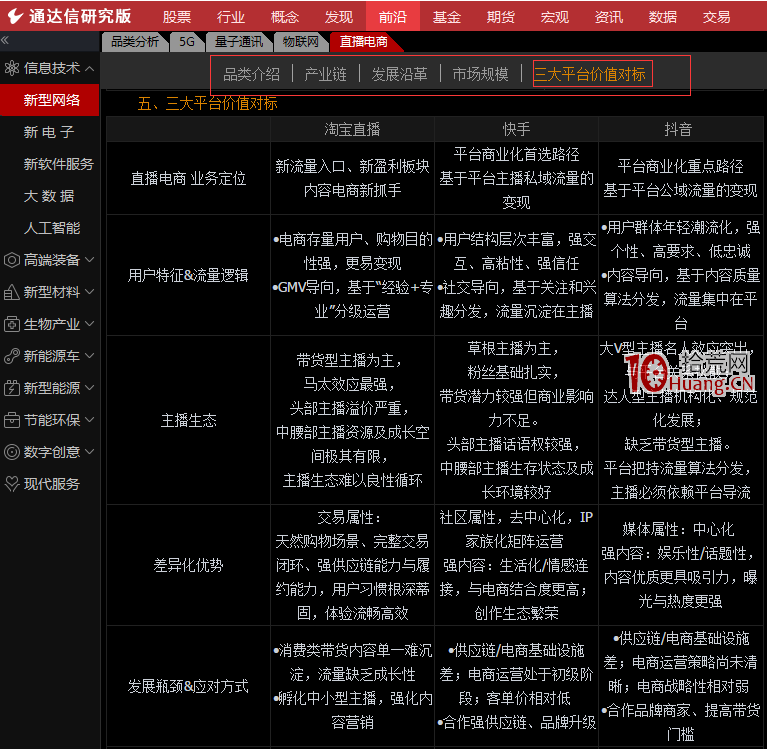The width and height of the screenshot is (767, 749).
Task: Open the 期货 menu
Action: pyautogui.click(x=500, y=17)
